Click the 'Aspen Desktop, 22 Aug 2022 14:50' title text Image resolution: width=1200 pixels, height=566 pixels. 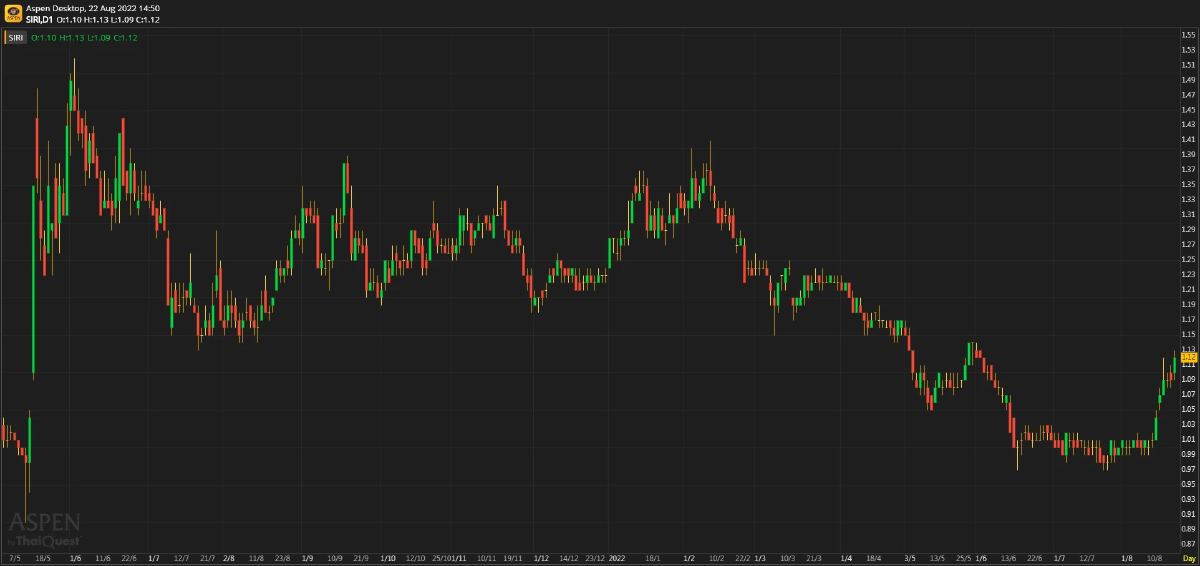coord(92,8)
